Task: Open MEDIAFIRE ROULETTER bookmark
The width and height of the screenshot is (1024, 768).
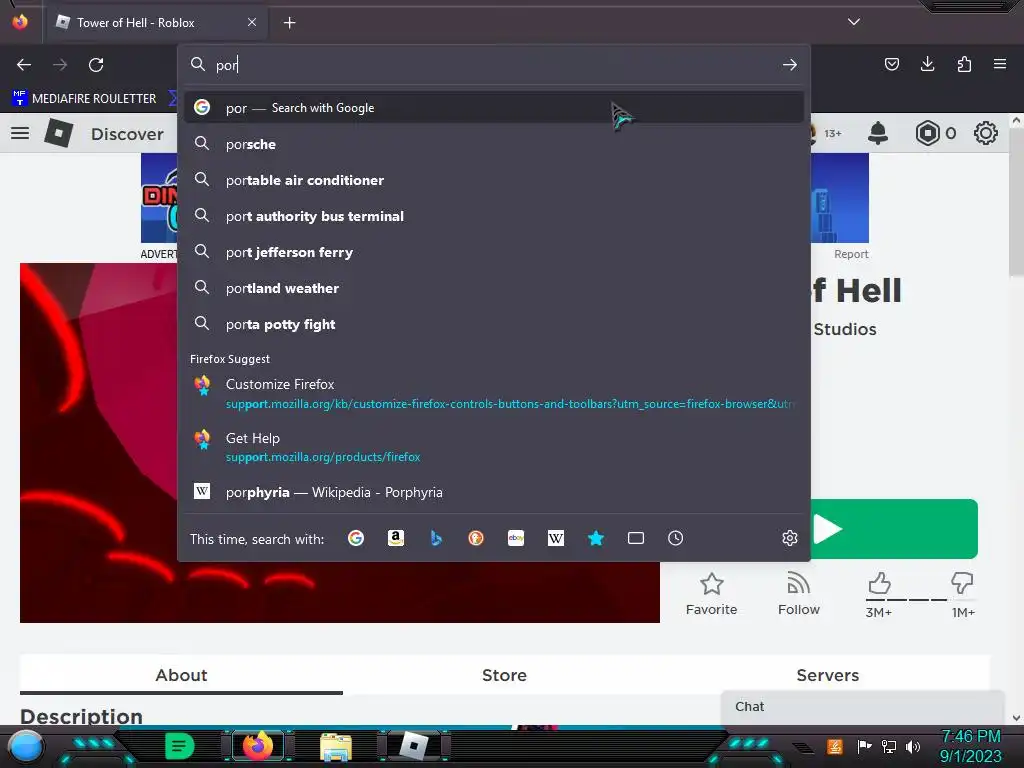Action: tap(84, 99)
